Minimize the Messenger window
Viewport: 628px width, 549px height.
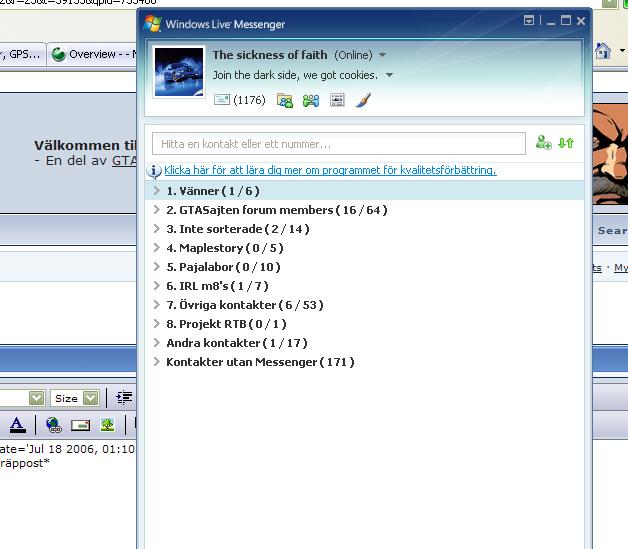(551, 21)
